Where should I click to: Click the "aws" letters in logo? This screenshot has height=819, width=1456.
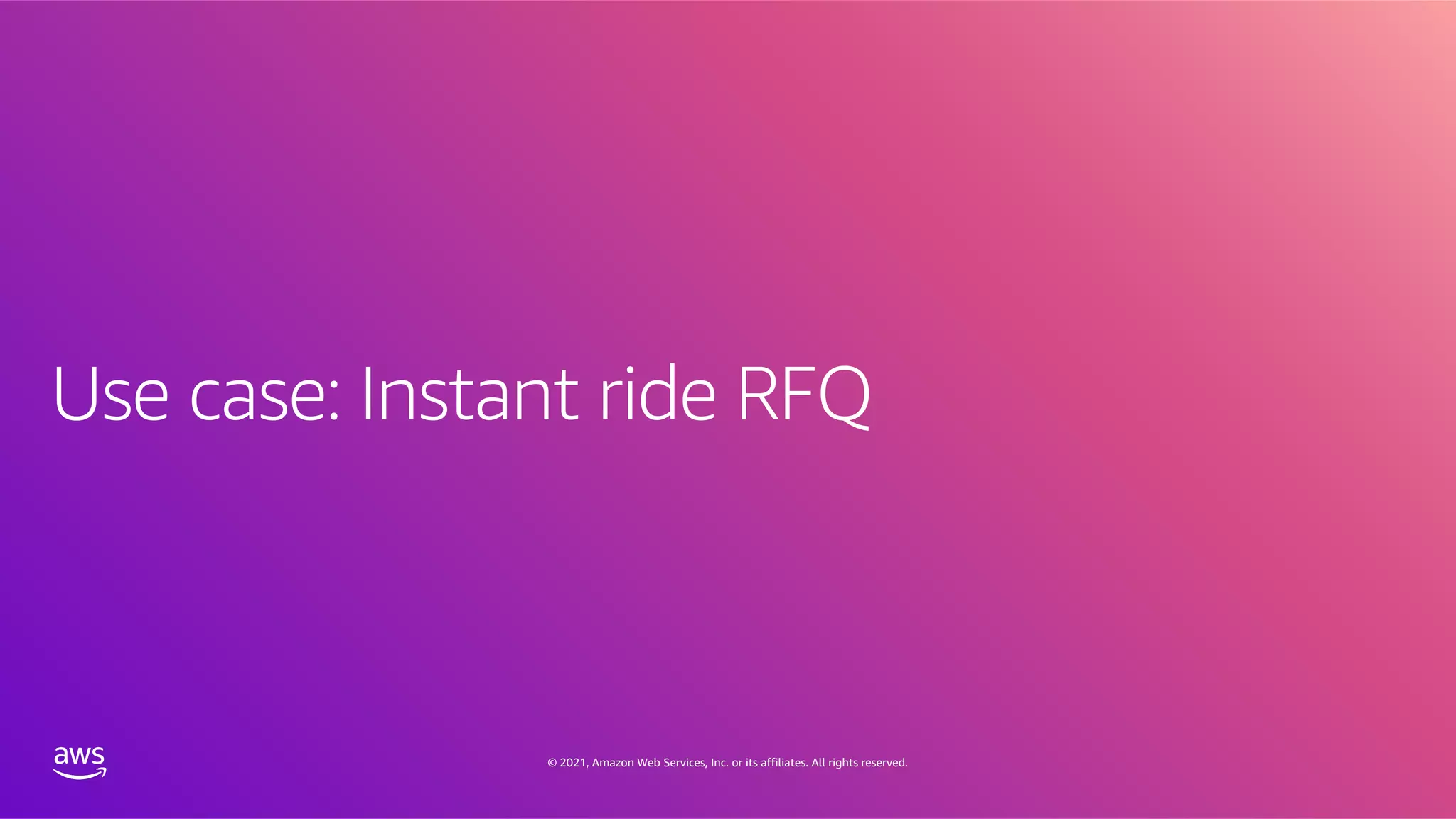pos(79,756)
